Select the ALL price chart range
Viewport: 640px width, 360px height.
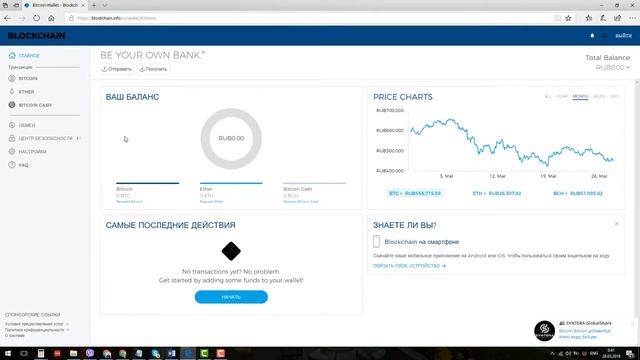pos(548,97)
